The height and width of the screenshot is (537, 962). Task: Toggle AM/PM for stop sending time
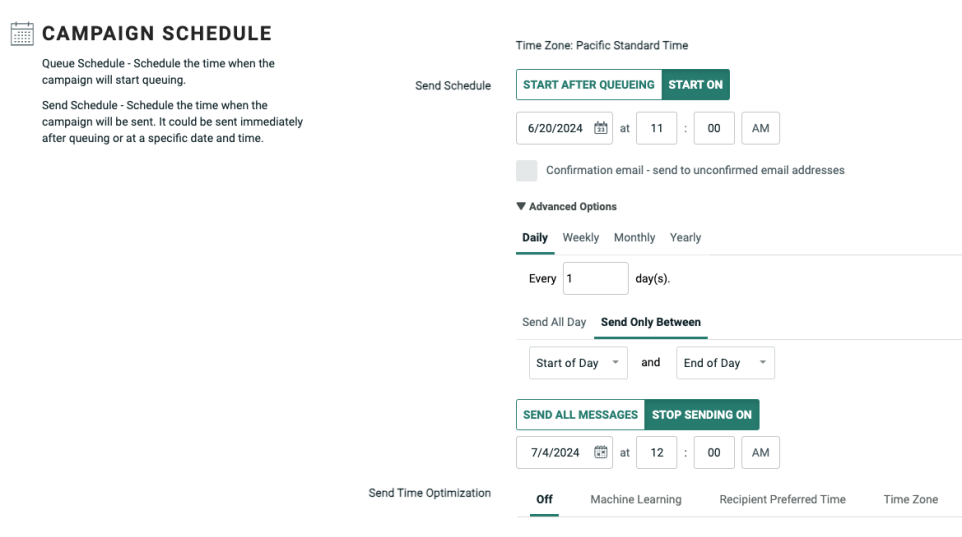(x=760, y=452)
